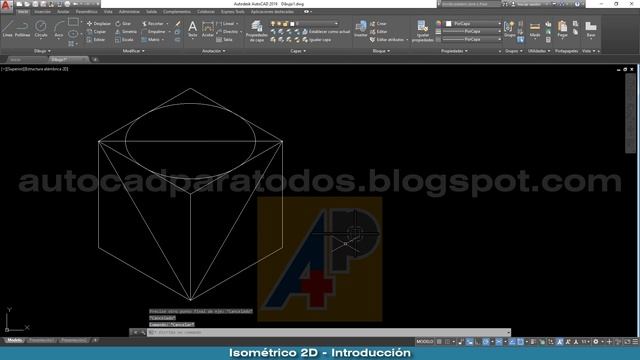640x360 pixels.
Task: Click the white PorCapa color swatch
Action: [449, 24]
